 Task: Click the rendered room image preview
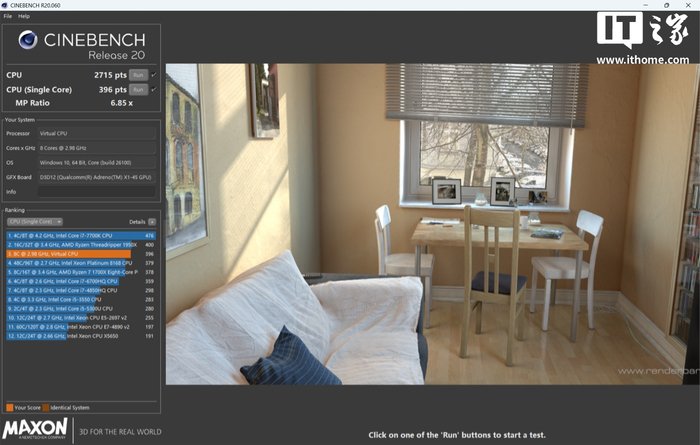pyautogui.click(x=433, y=224)
